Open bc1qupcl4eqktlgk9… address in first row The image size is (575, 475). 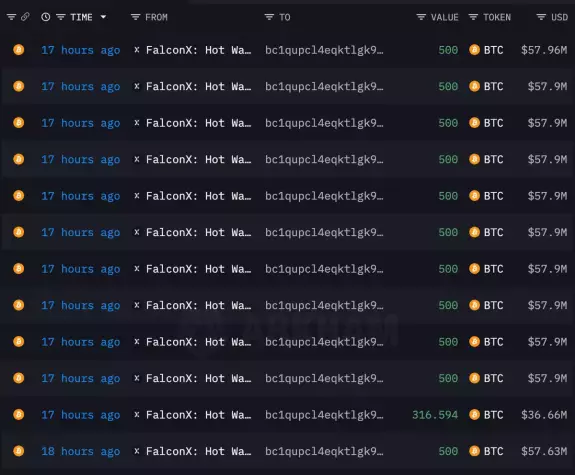[324, 50]
